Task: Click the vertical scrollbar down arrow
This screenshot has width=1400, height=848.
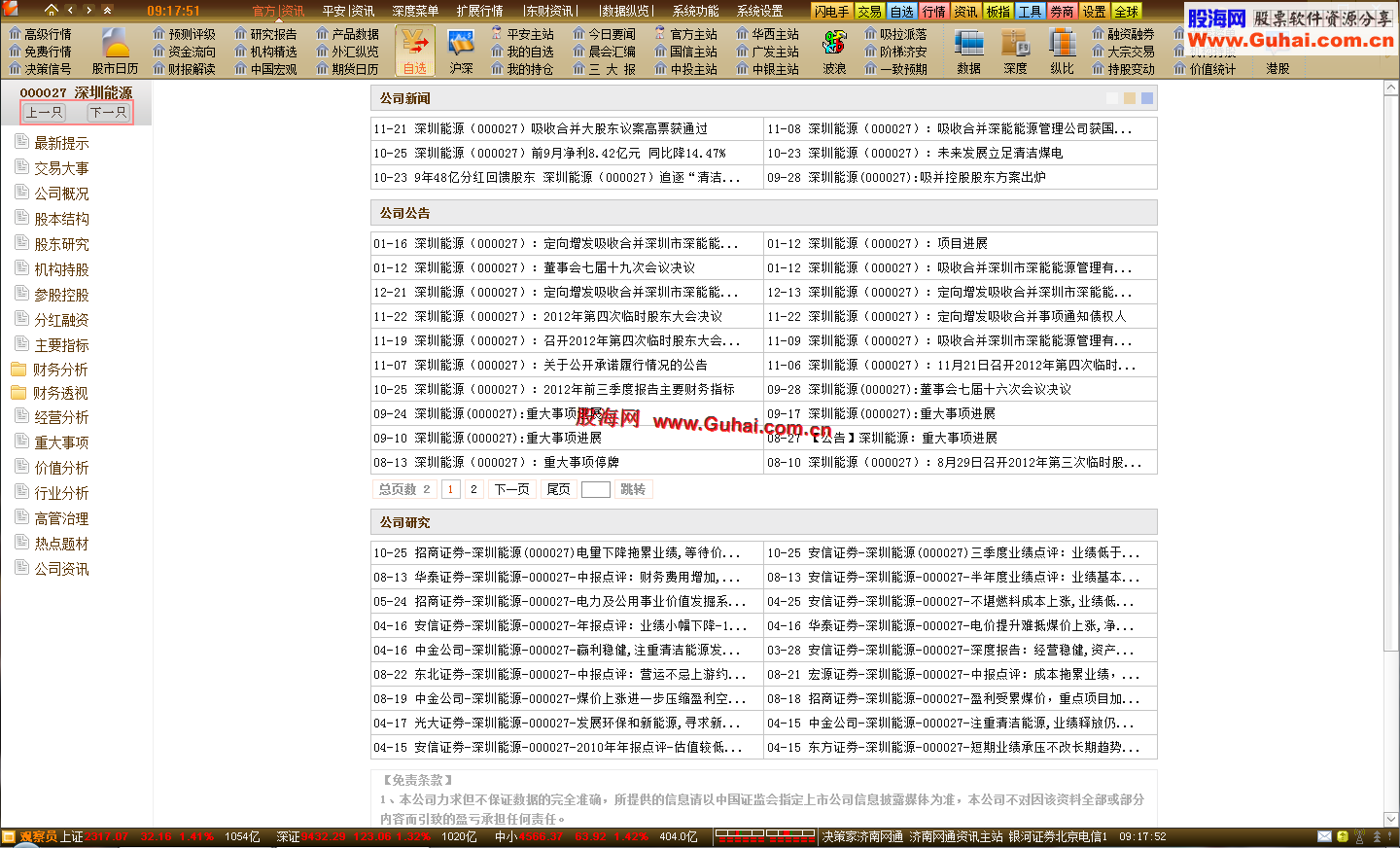Action: (x=1391, y=819)
